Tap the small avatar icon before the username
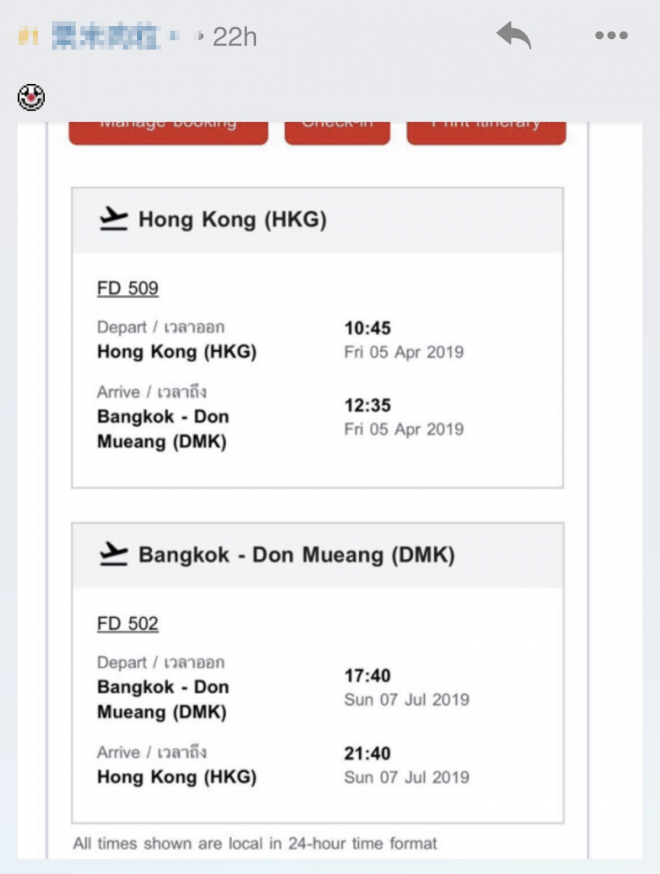Viewport: 660px width, 874px height. [x=27, y=38]
